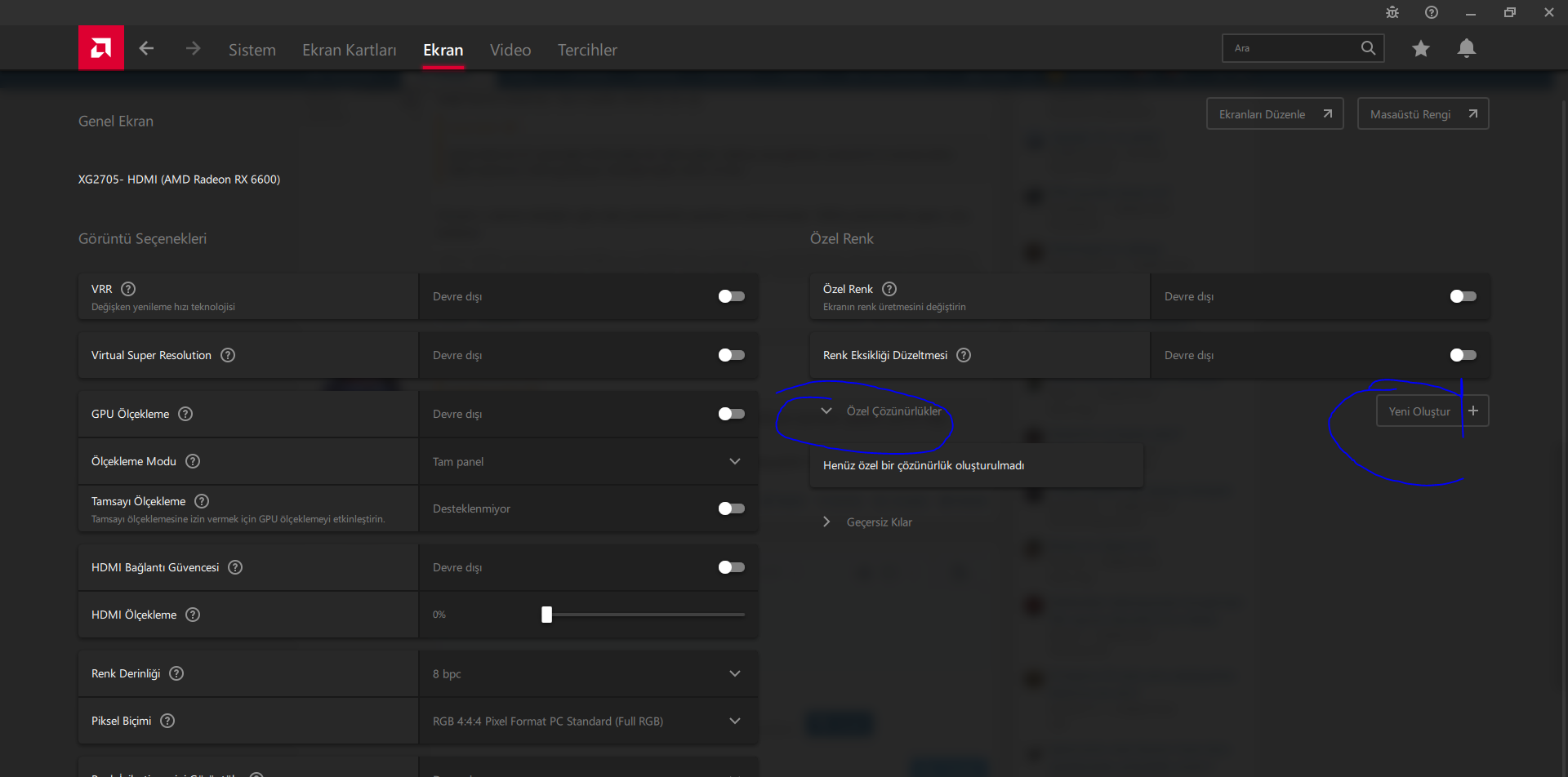Open the Ekran Kartları tab

click(x=349, y=50)
